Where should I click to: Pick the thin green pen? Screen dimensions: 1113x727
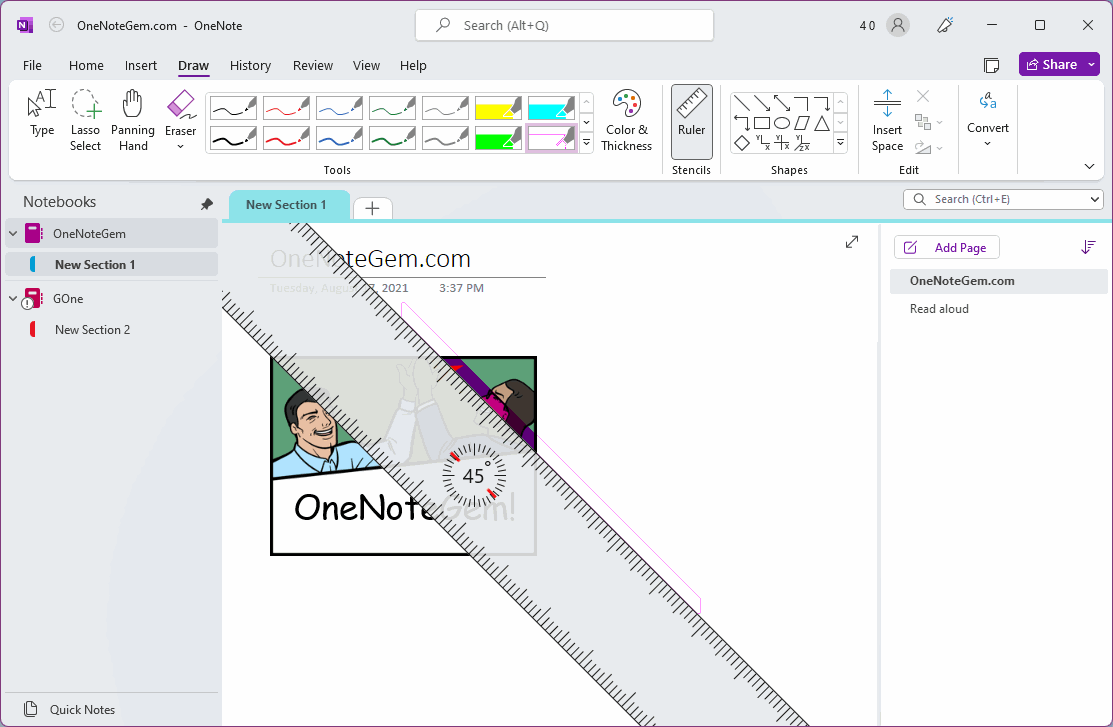(393, 108)
